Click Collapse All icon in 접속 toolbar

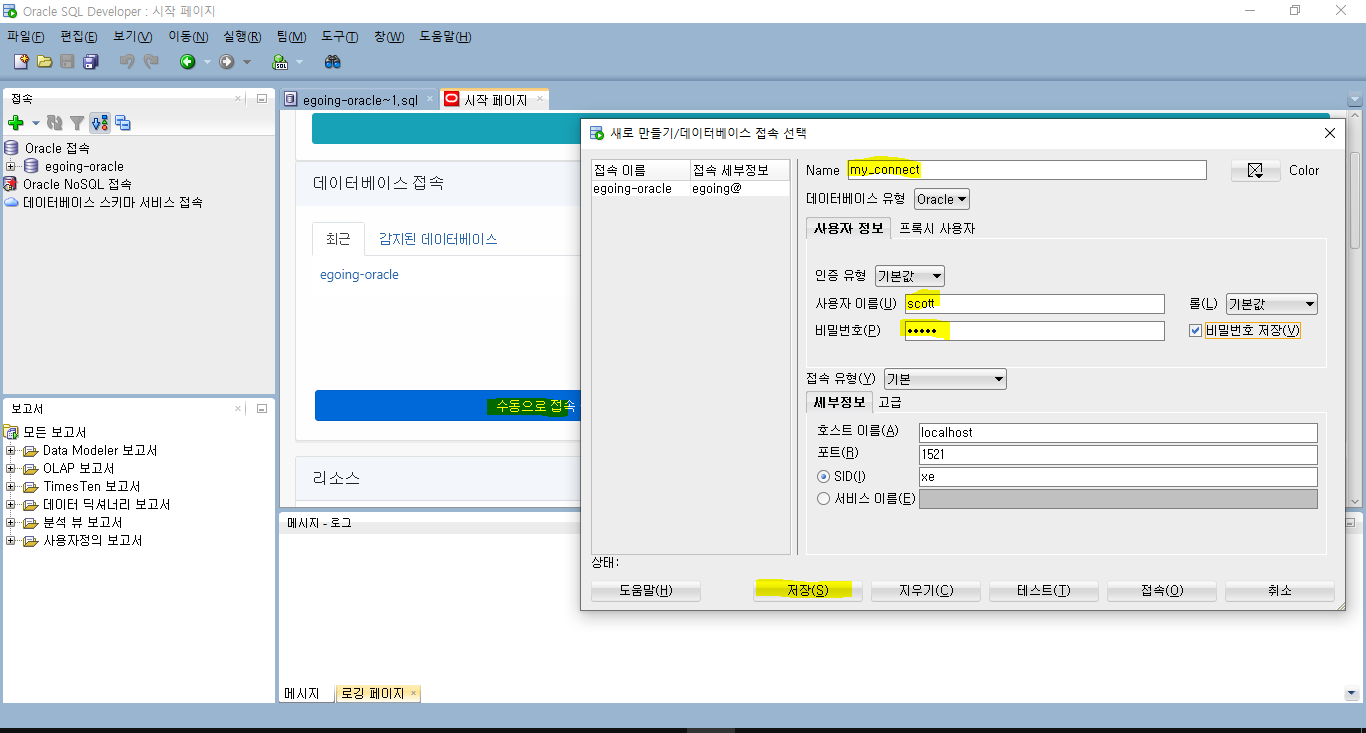pos(122,123)
